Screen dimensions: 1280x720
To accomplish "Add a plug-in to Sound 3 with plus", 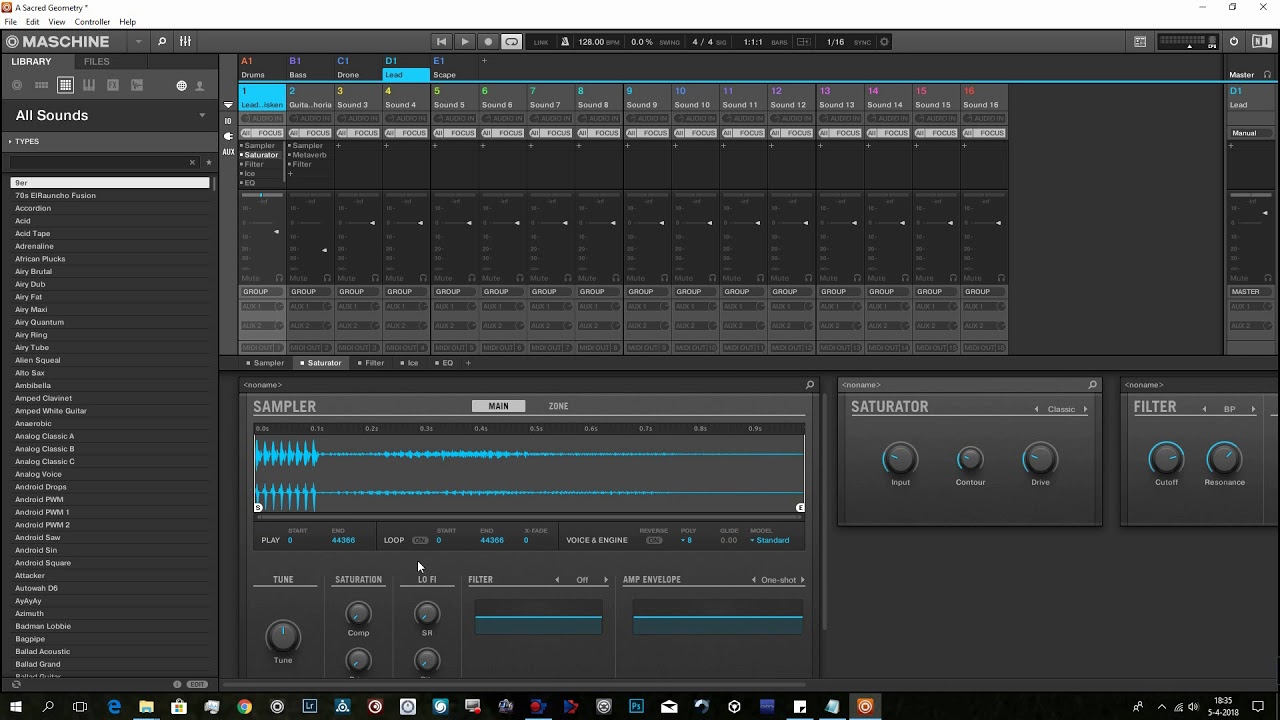I will [x=338, y=146].
